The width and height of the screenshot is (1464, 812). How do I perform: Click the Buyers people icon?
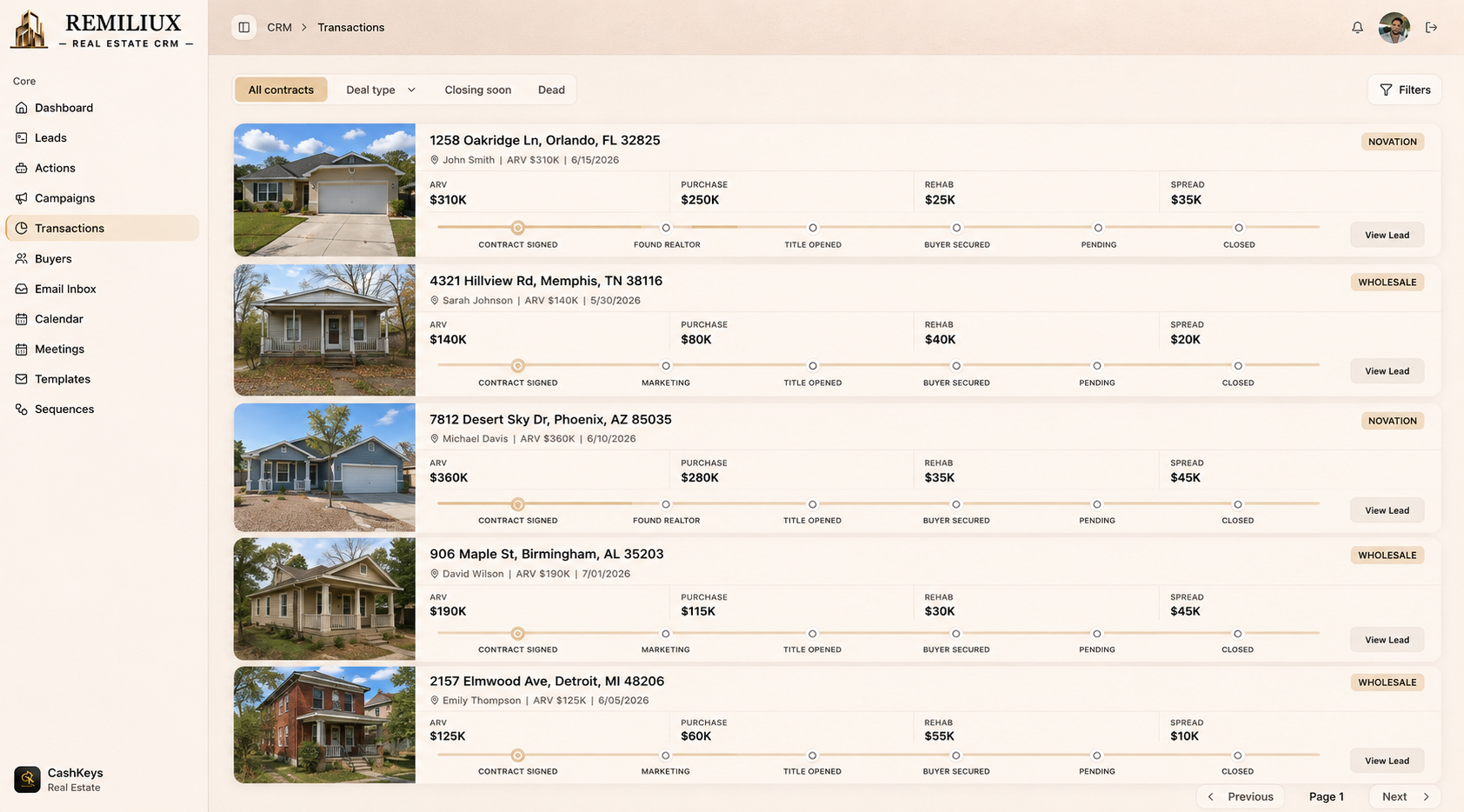tap(22, 258)
